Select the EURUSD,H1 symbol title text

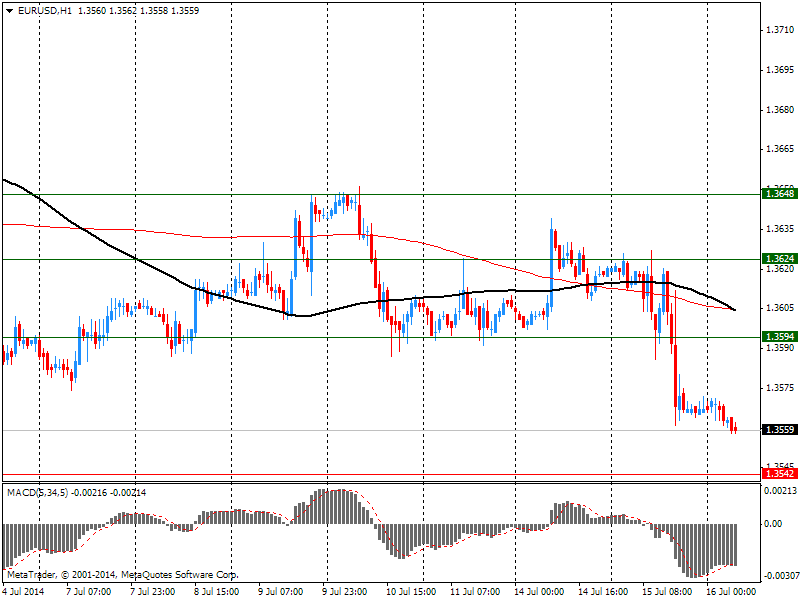tap(44, 11)
